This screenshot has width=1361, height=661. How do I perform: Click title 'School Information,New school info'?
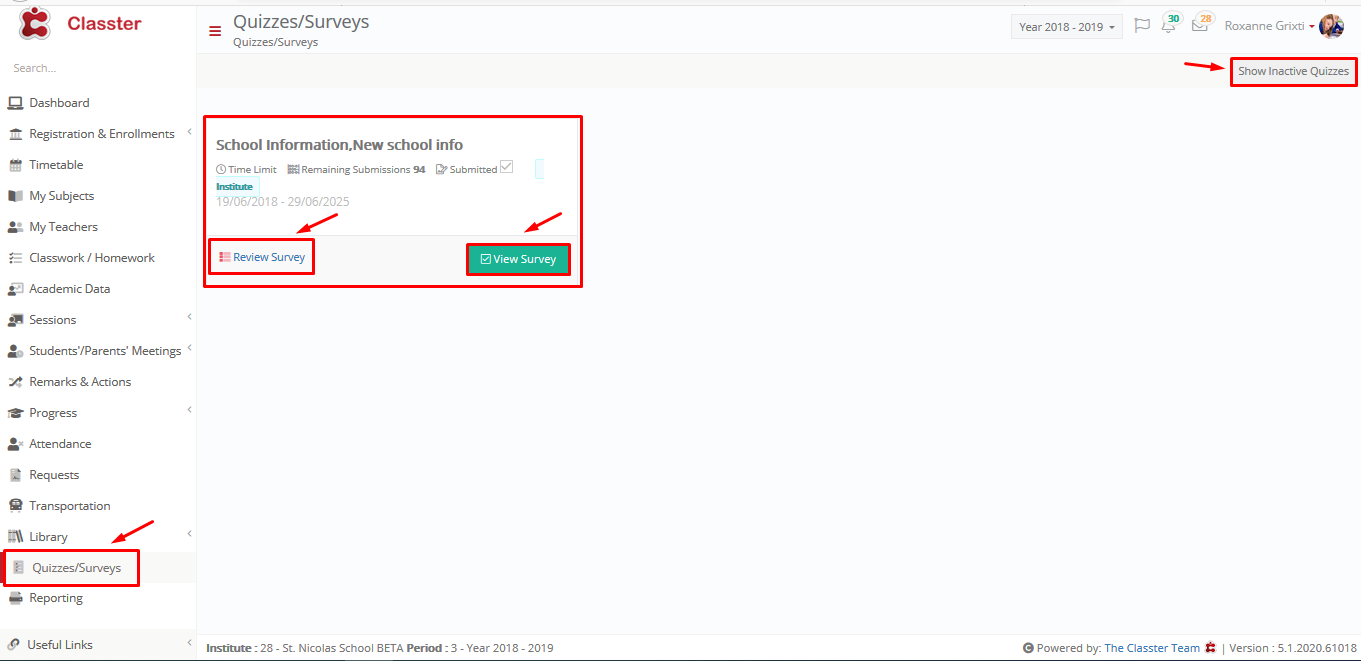point(340,145)
